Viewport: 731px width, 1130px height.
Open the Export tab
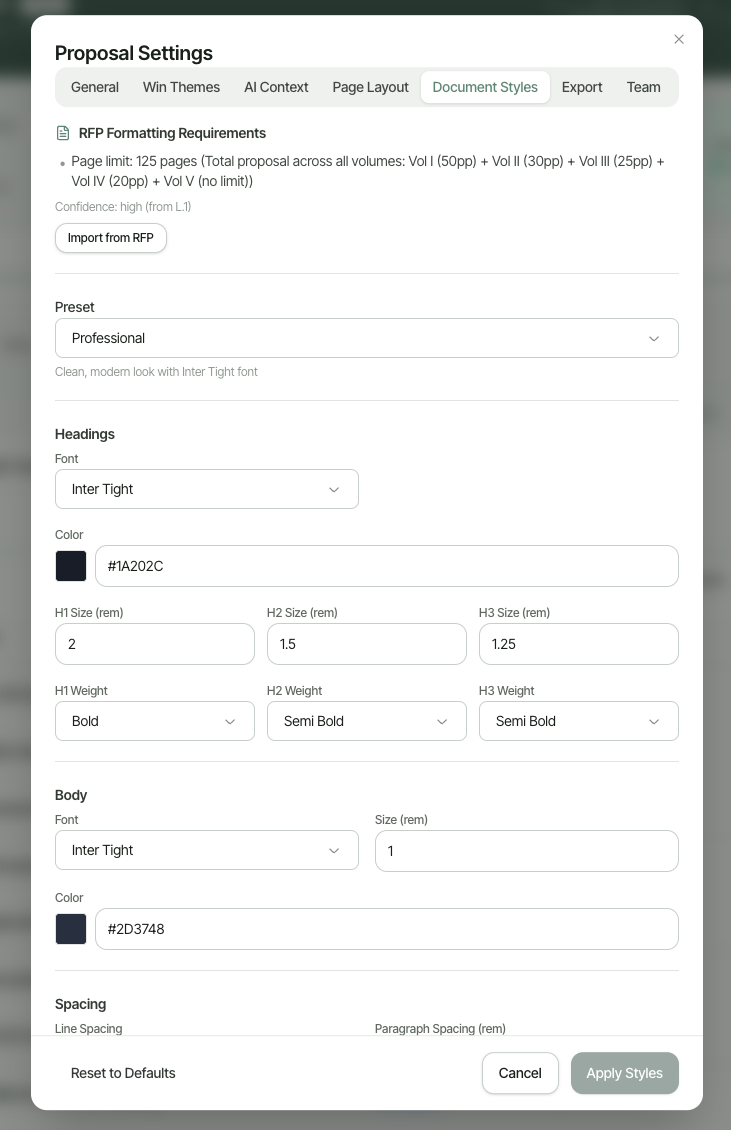pos(582,87)
